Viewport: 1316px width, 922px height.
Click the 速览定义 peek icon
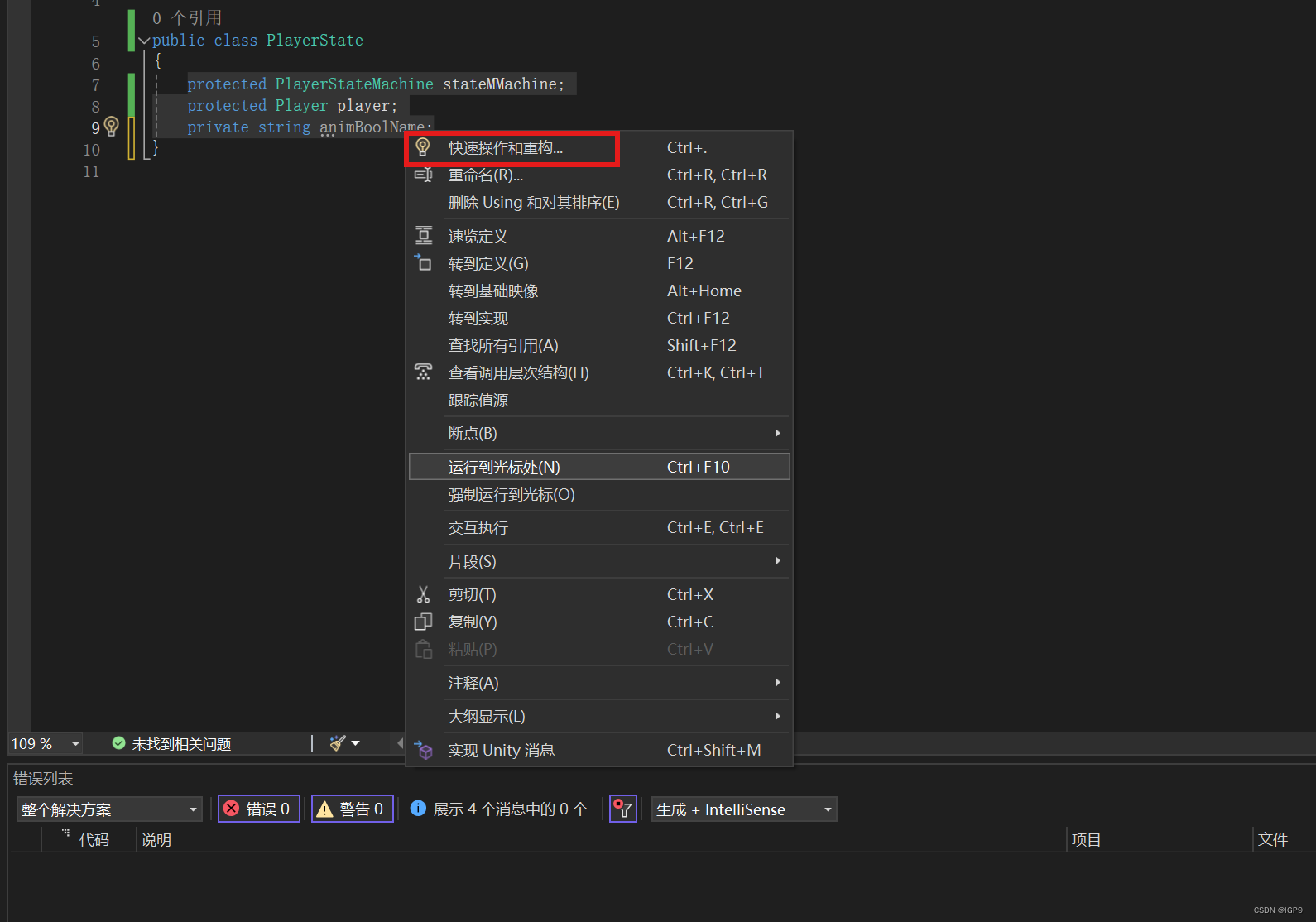point(423,236)
